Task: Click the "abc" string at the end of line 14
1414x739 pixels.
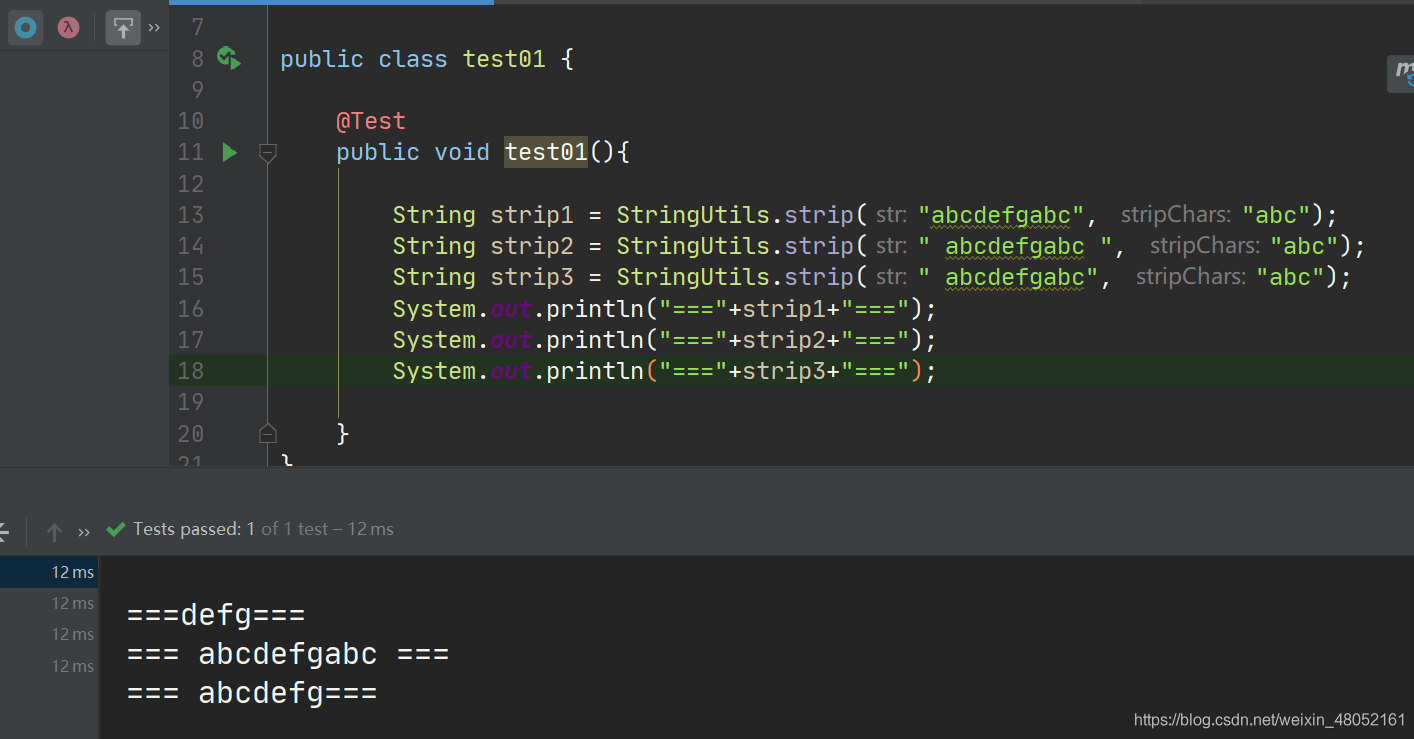Action: (1305, 246)
